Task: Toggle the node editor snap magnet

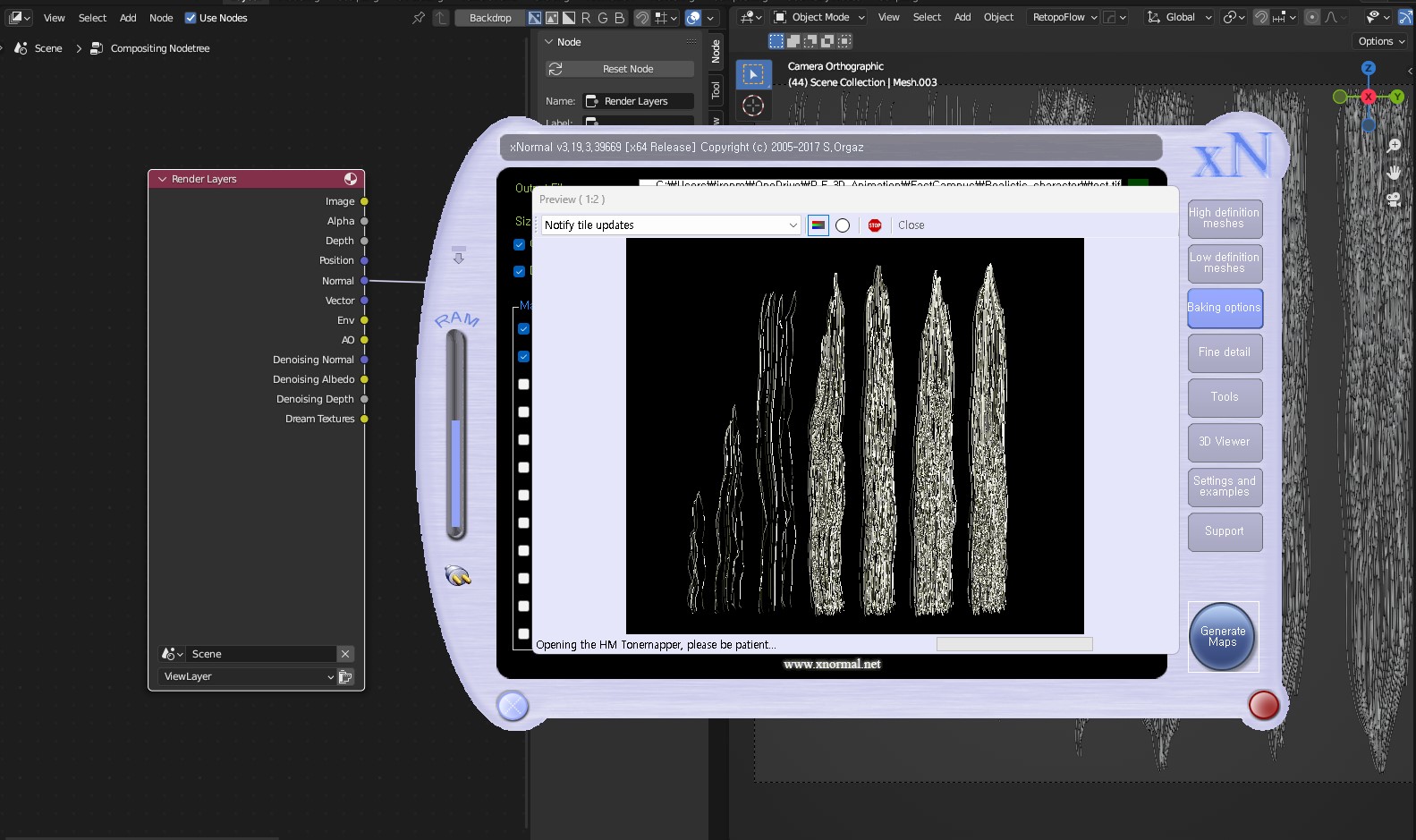Action: click(642, 18)
